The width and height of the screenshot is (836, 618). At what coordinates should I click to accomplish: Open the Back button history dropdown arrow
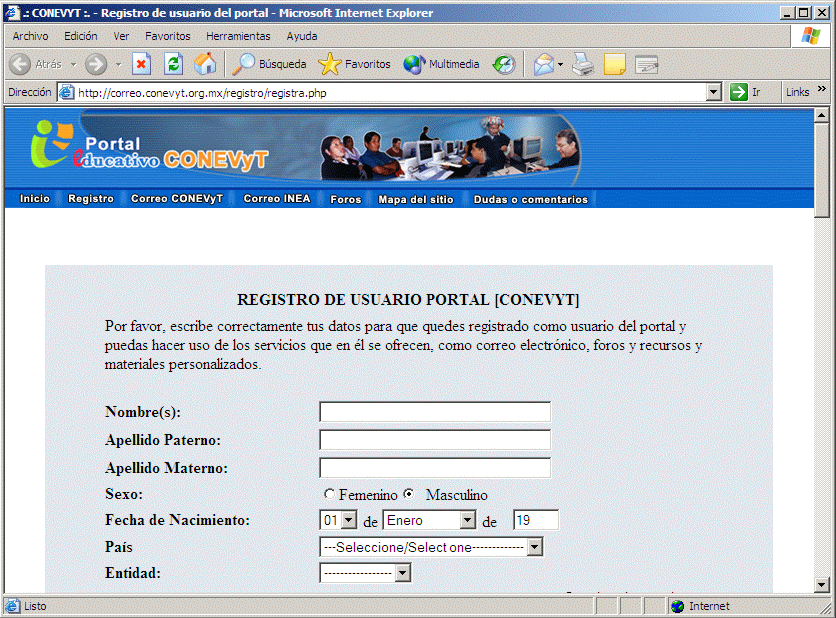(x=74, y=65)
